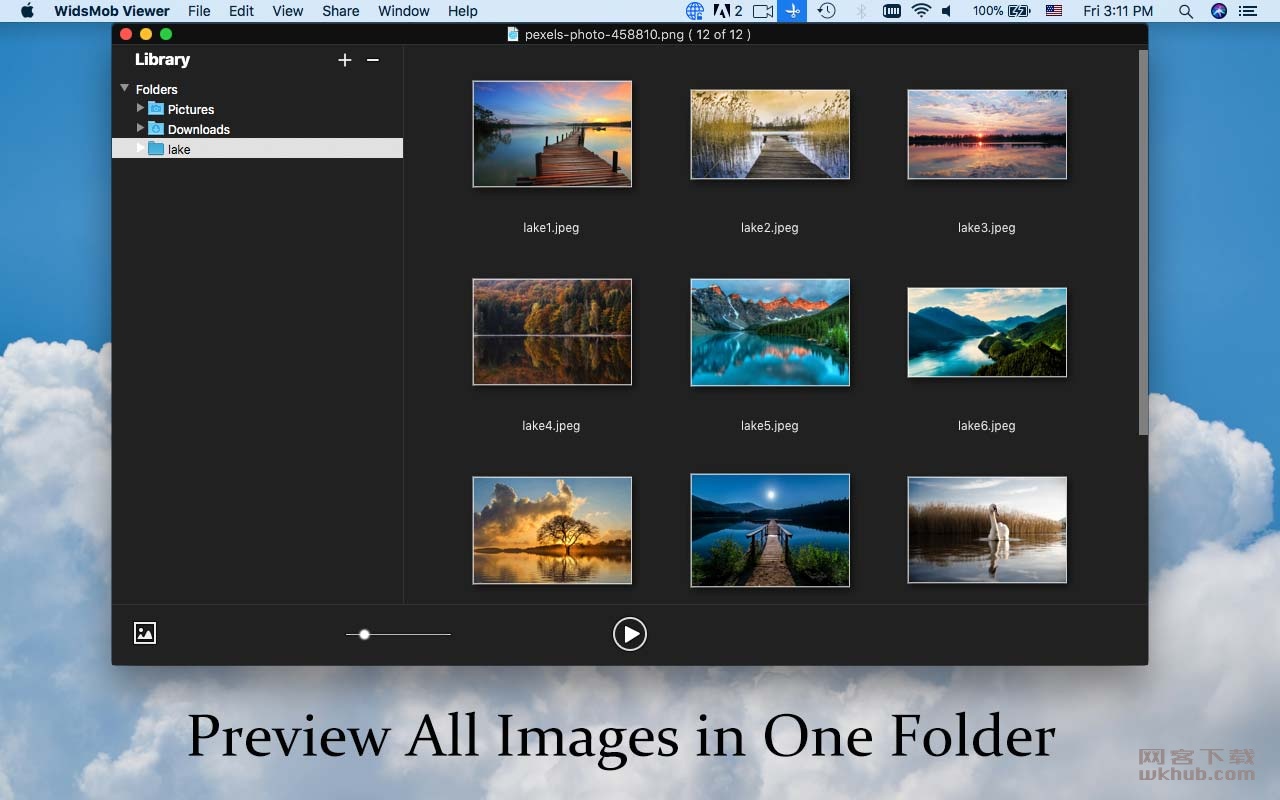
Task: Click the image view icon in bottom bar
Action: (145, 633)
